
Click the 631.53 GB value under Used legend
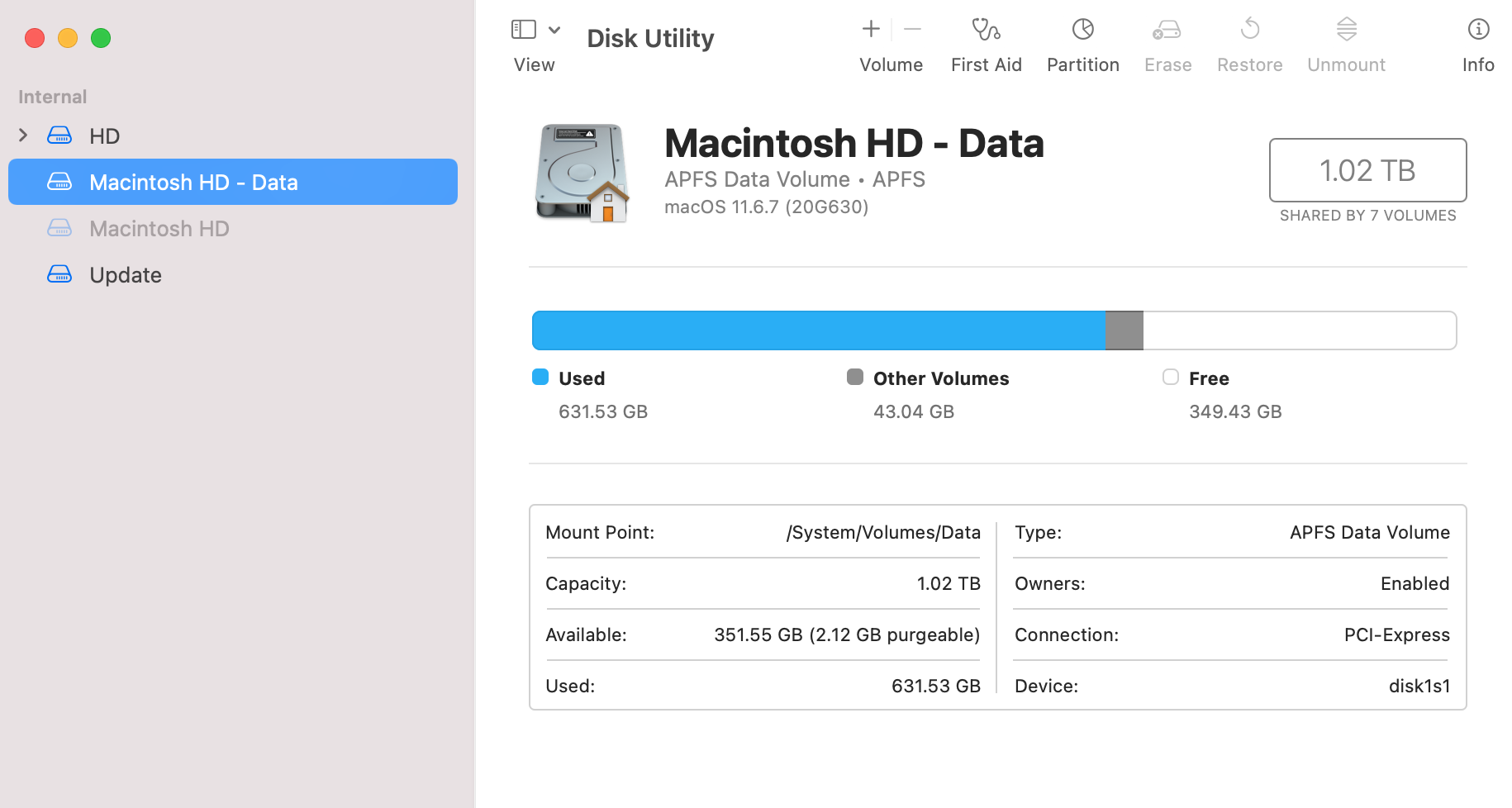(x=603, y=411)
